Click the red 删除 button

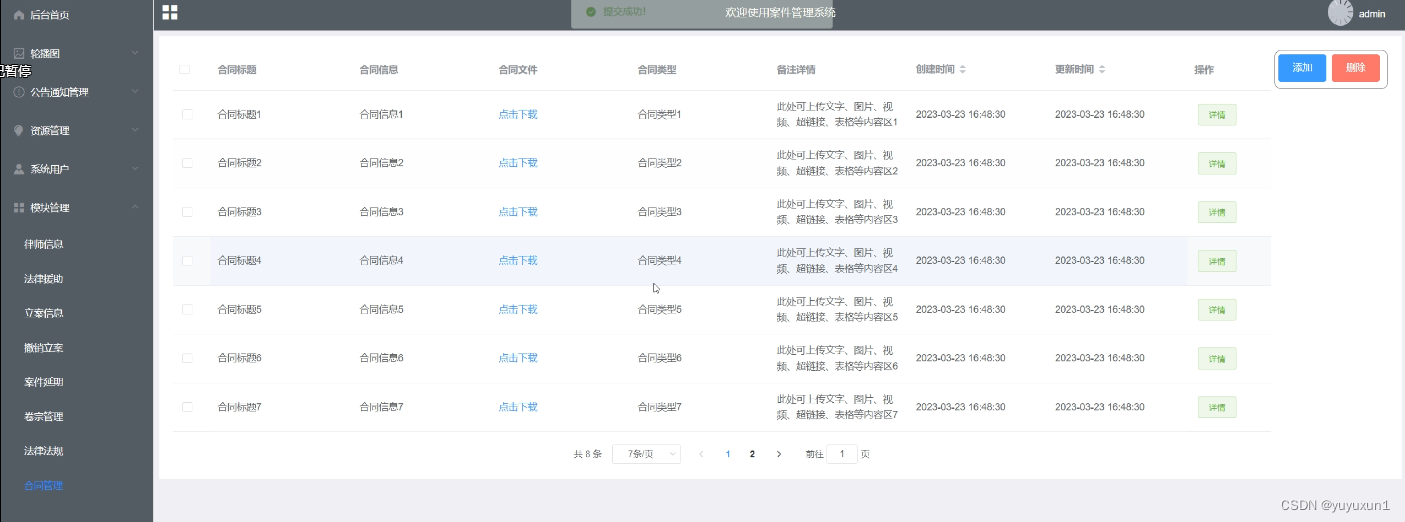pos(1356,68)
